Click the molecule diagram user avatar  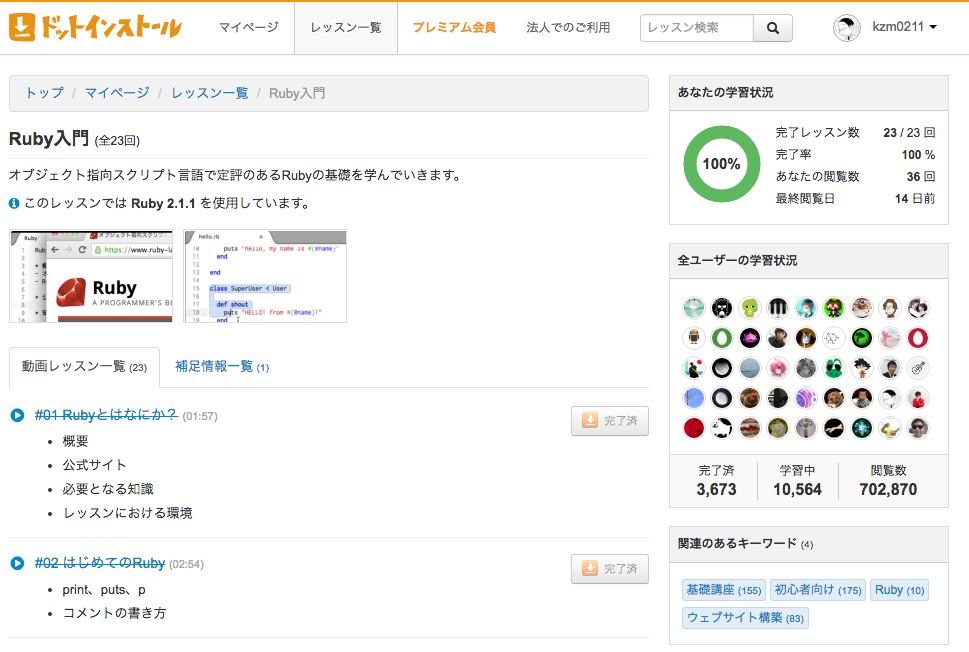click(x=834, y=338)
